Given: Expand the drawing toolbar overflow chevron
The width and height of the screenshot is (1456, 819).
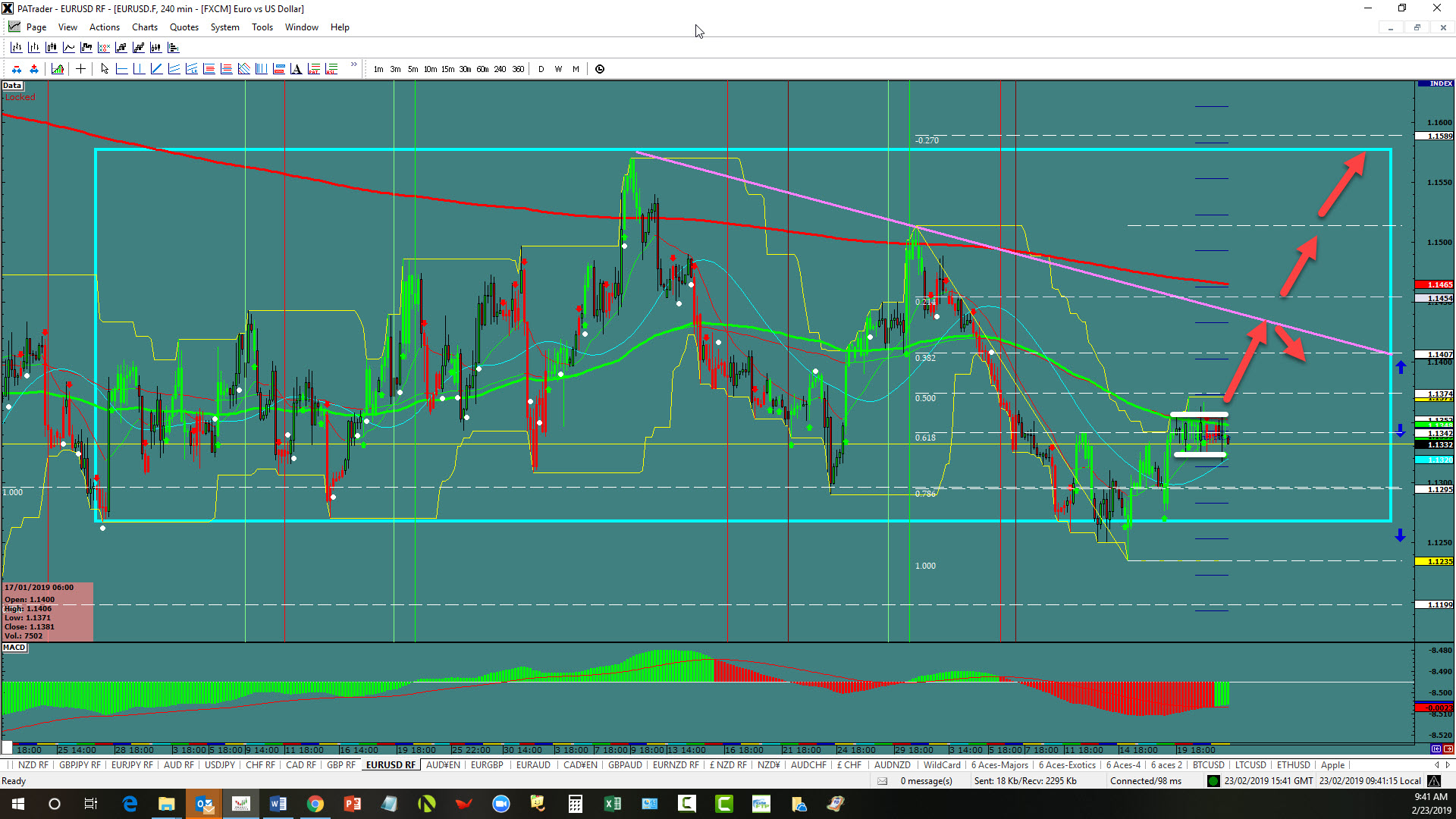Looking at the screenshot, I should [354, 65].
